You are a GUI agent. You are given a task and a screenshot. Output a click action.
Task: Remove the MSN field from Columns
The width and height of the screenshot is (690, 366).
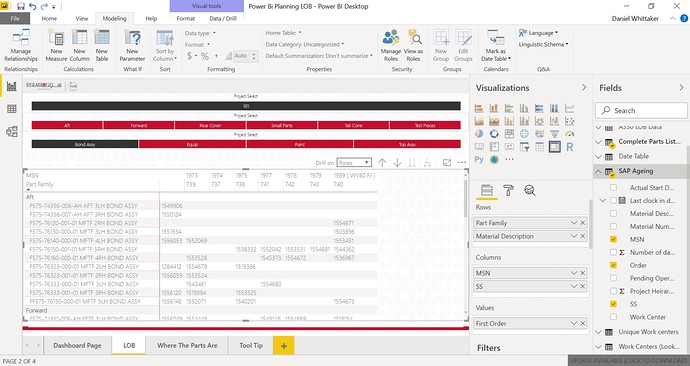point(583,273)
